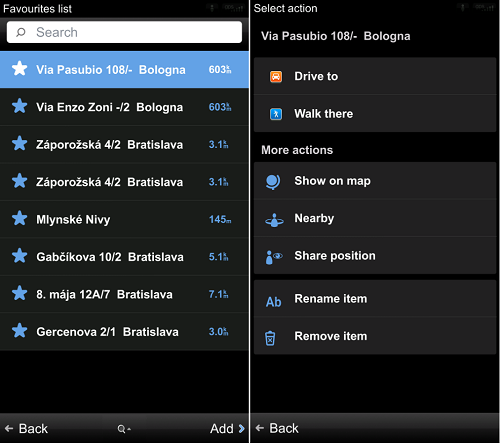Open the search zoom dropdown in bottom bar
The image size is (500, 444).
(124, 429)
